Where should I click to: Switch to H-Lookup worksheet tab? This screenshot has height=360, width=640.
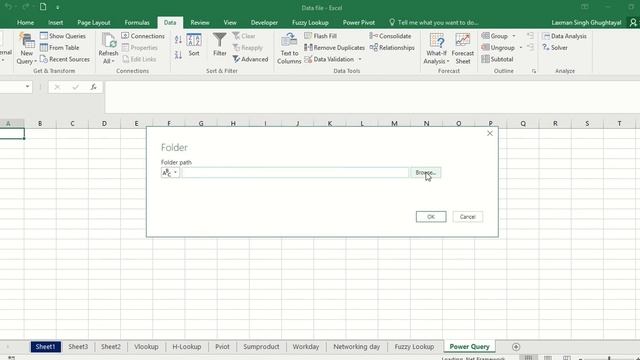click(x=187, y=347)
